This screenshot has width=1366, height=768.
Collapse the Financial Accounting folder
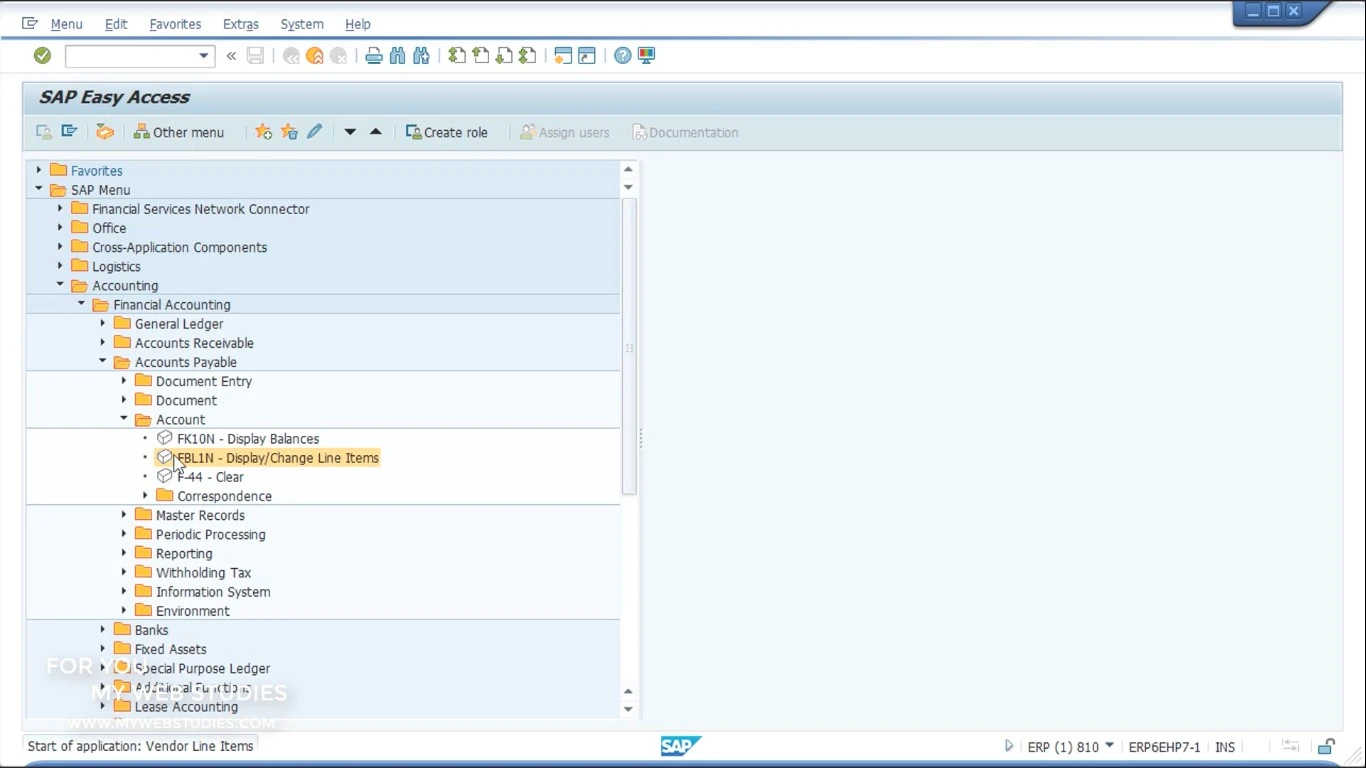81,304
